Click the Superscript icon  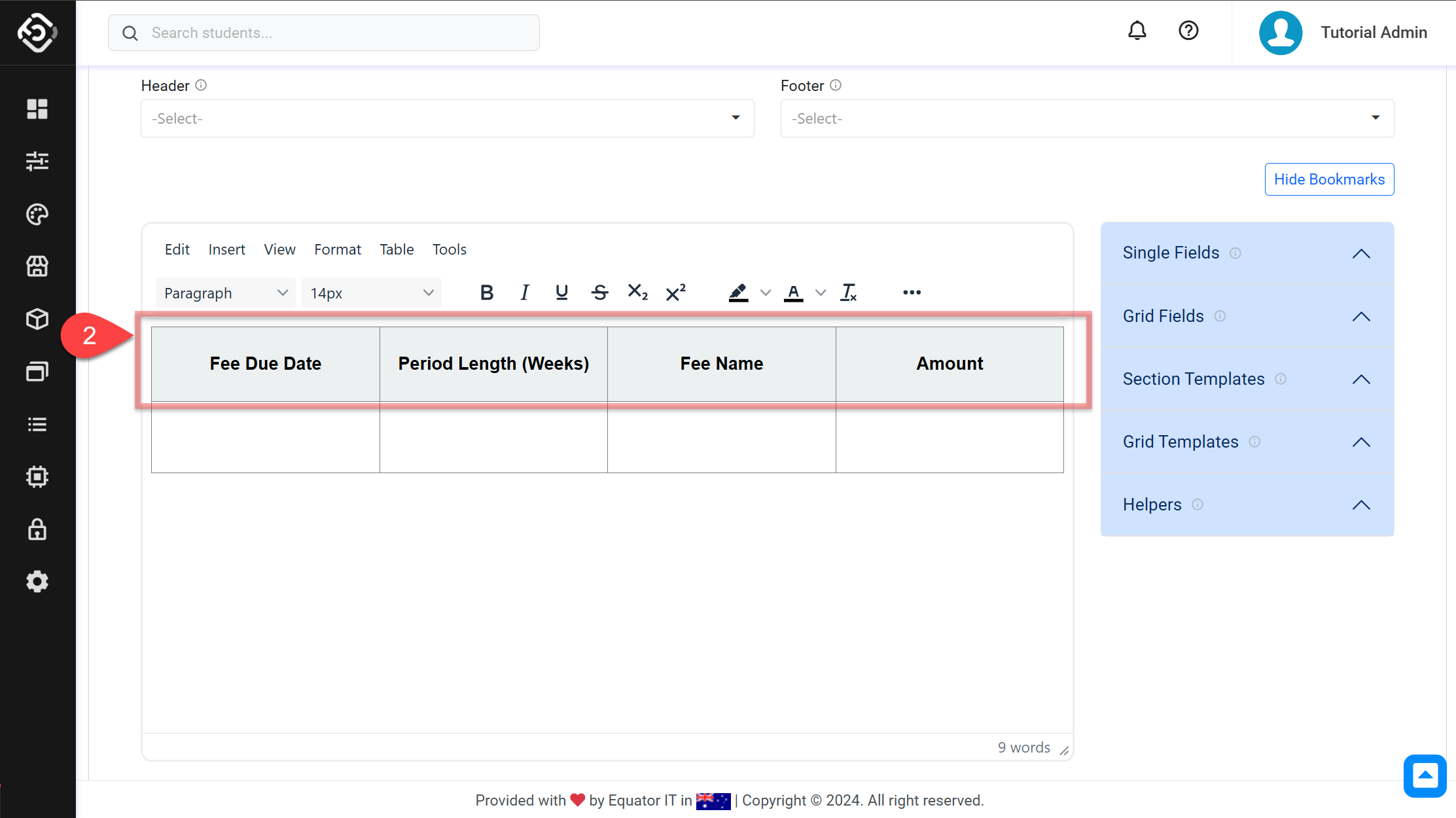point(675,293)
